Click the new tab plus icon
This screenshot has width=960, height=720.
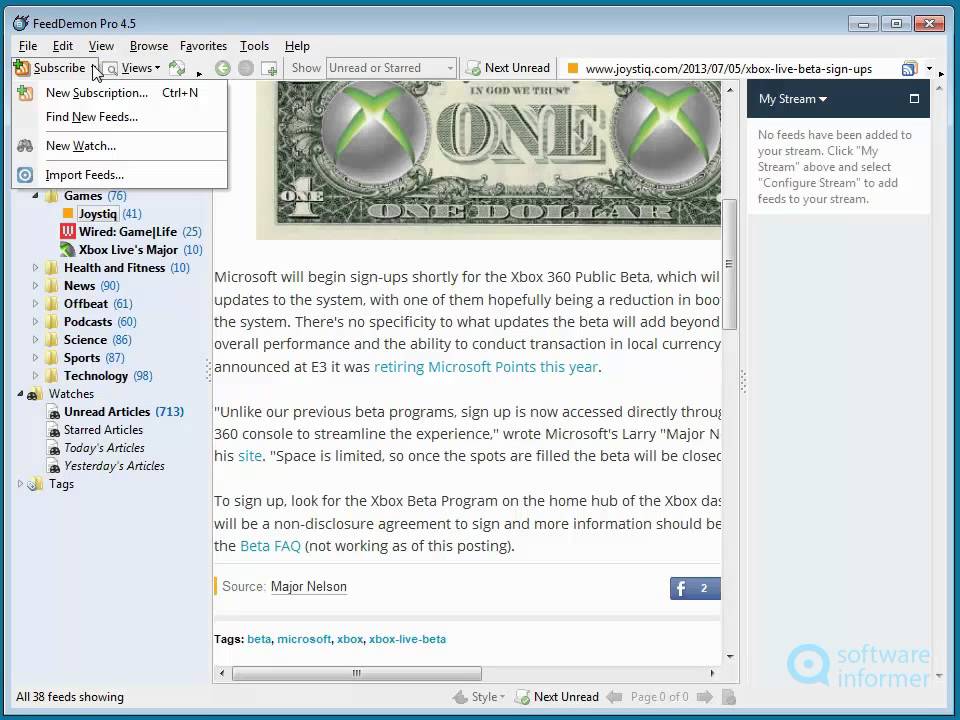pyautogui.click(x=269, y=68)
